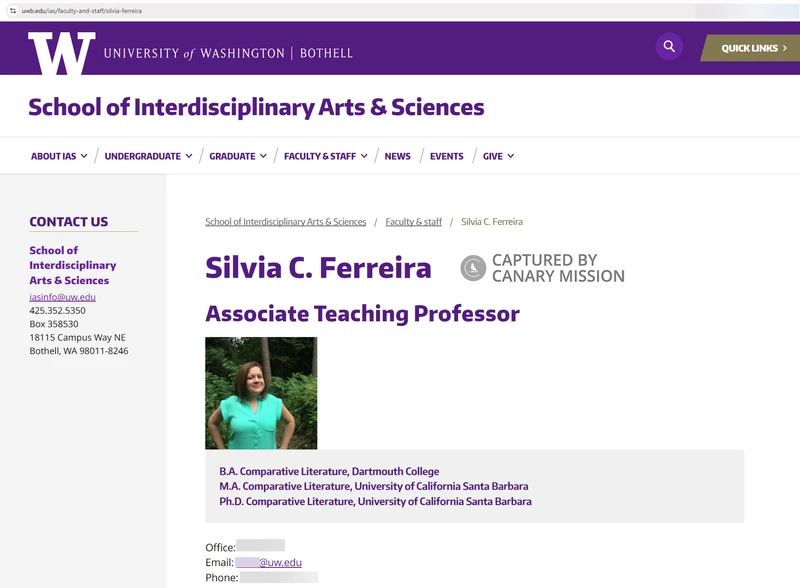This screenshot has height=588, width=800.
Task: Click the faculty member's @uw.edu email link
Action: [x=268, y=562]
